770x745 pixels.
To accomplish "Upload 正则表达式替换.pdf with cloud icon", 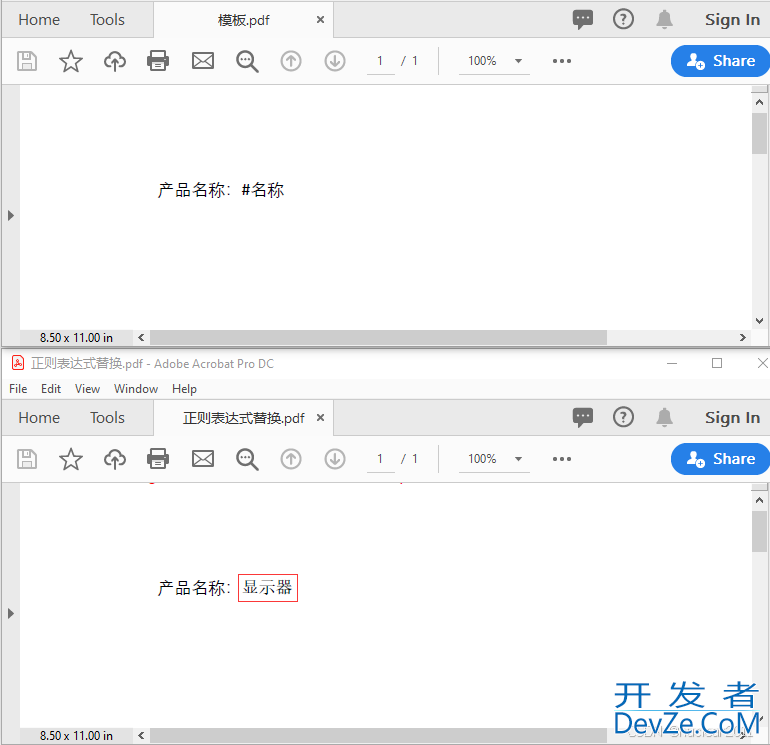I will coord(114,459).
